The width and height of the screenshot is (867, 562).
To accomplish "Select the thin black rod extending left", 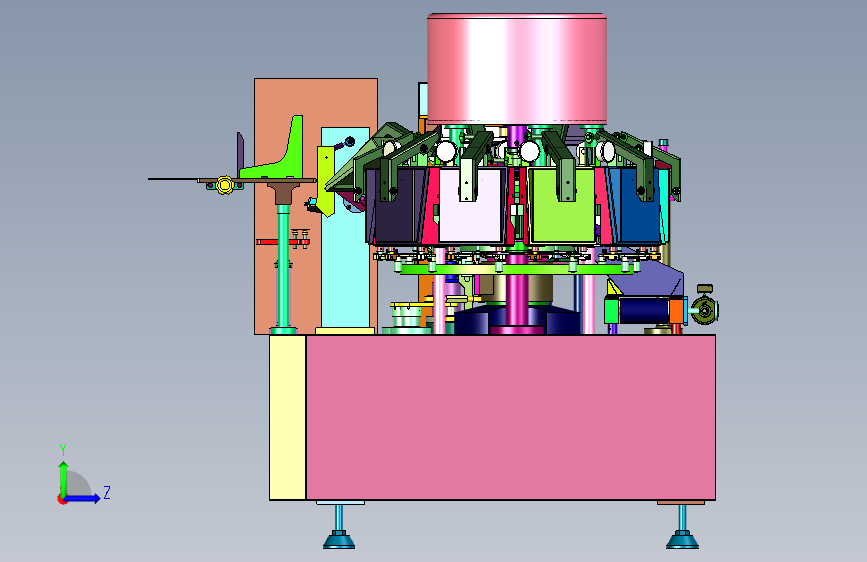I will [173, 179].
